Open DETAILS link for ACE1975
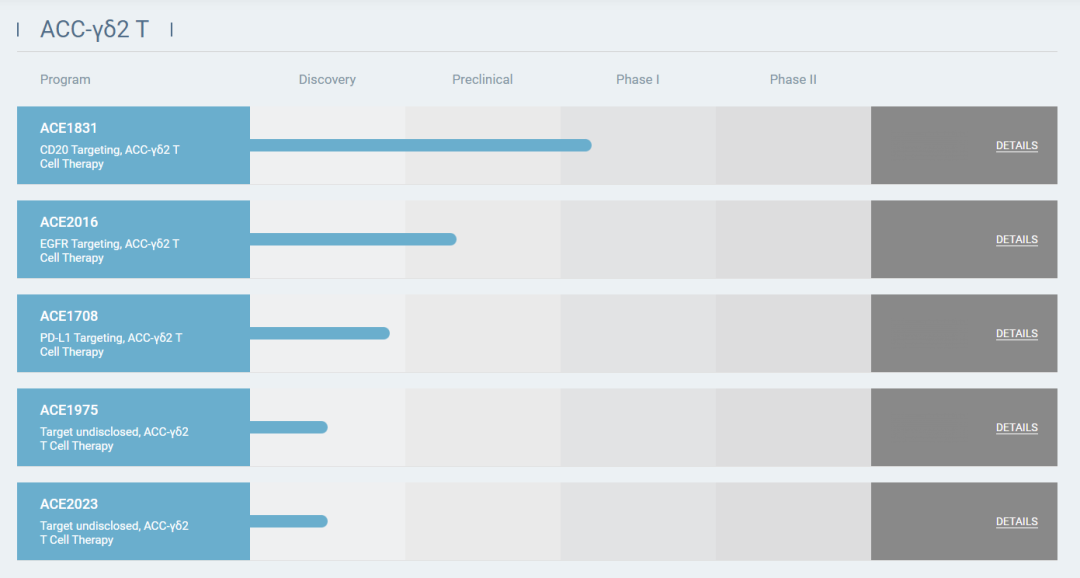Viewport: 1080px width, 578px height. 1017,428
